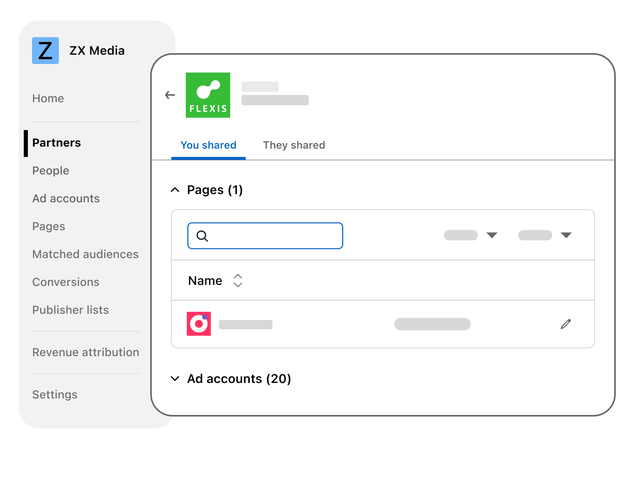
Task: Open the second filter dropdown arrow
Action: click(x=566, y=235)
